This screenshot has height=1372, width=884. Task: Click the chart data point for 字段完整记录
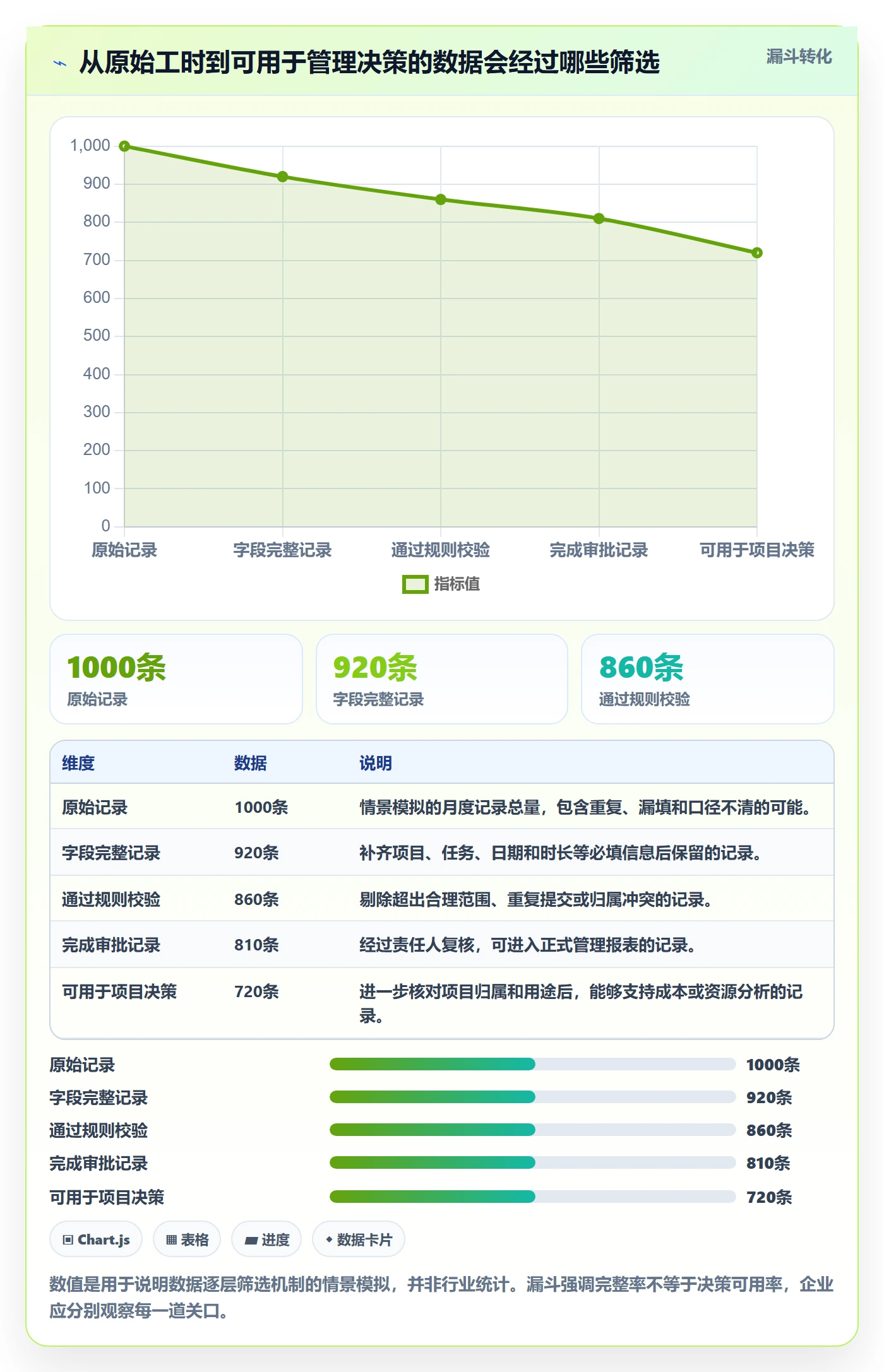pos(283,177)
